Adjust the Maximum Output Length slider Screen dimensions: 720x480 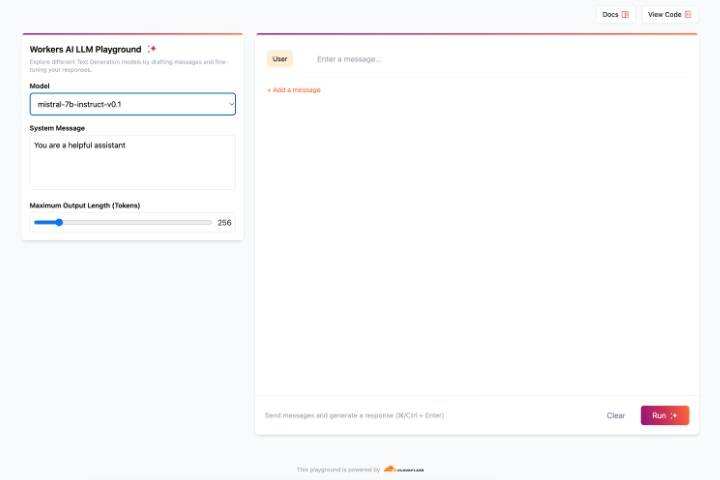[123, 223]
